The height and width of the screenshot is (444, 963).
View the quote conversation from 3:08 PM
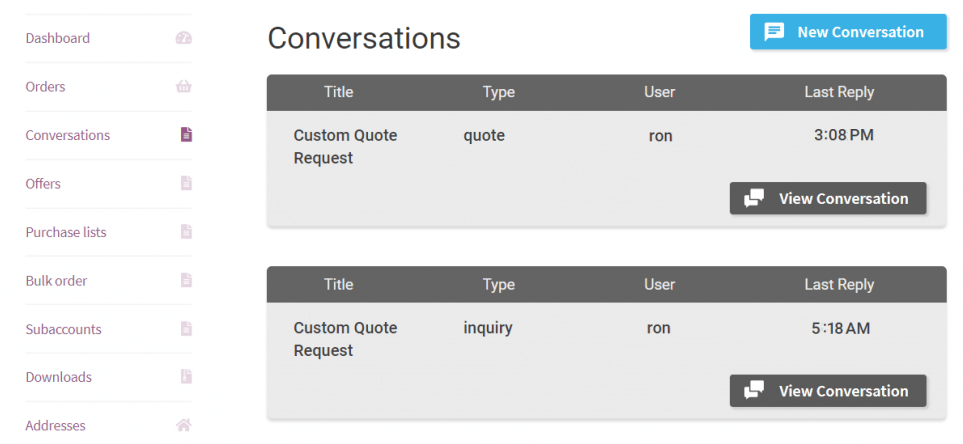(x=828, y=198)
